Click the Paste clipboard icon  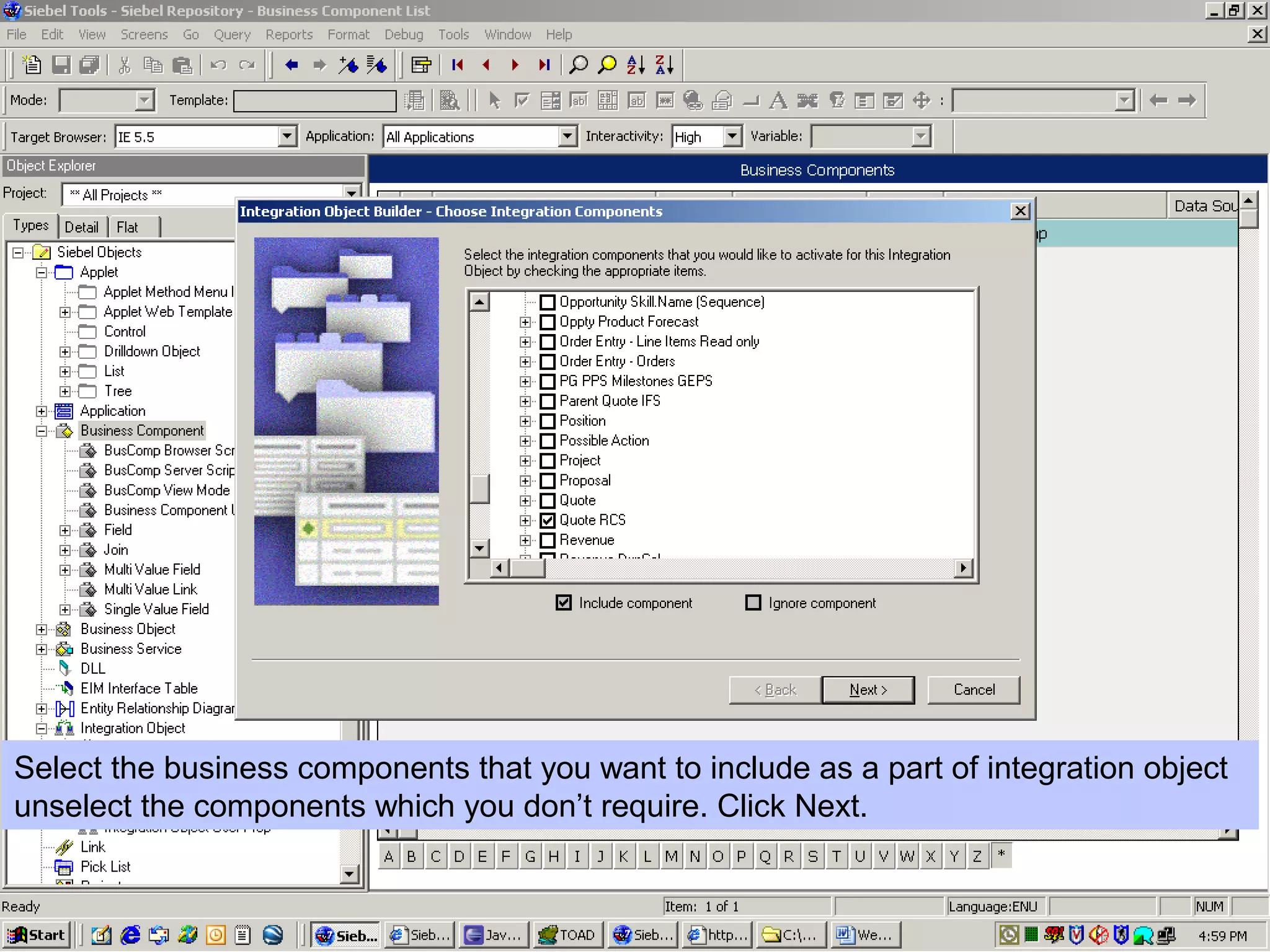tap(182, 64)
